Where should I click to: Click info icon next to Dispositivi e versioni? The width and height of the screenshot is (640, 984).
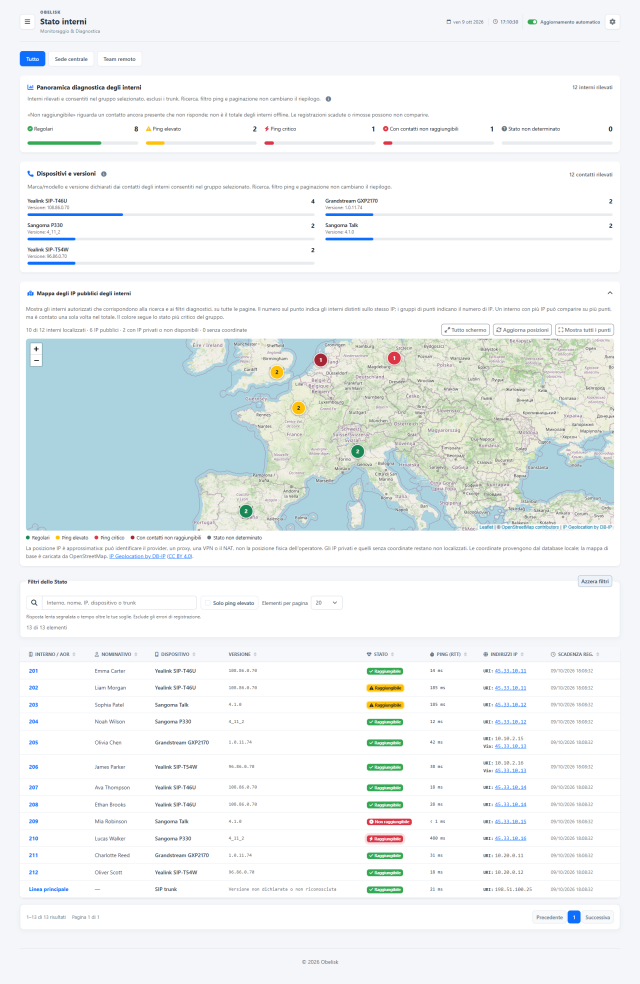(104, 174)
